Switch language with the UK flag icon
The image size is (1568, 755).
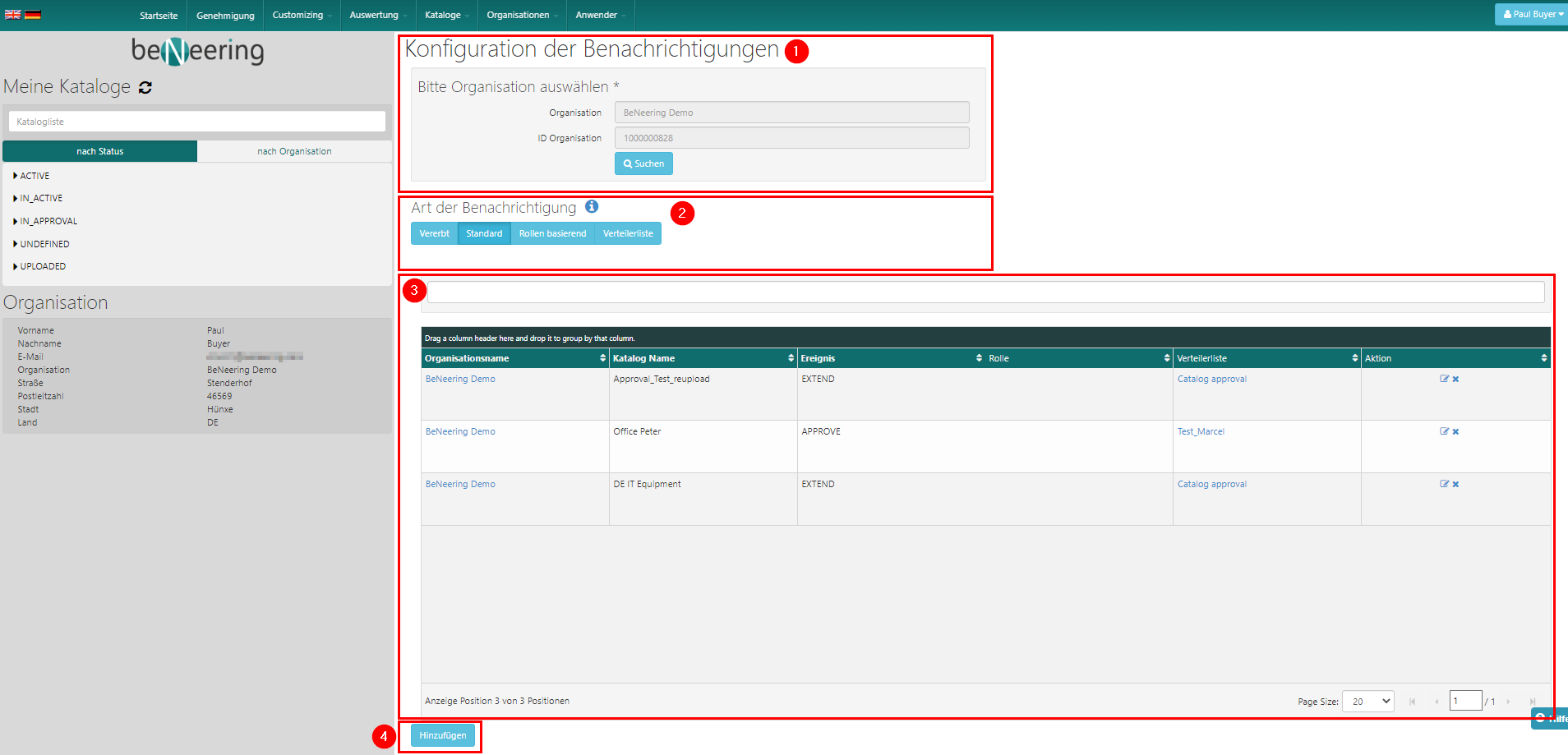coord(12,14)
